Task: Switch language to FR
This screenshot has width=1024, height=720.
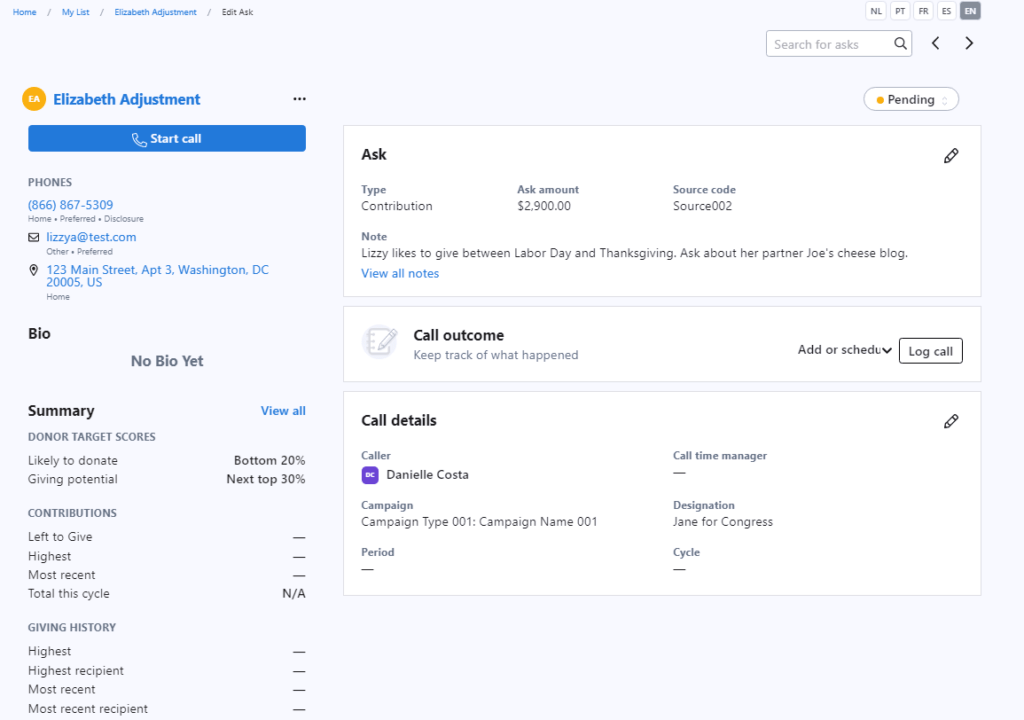Action: [x=923, y=11]
